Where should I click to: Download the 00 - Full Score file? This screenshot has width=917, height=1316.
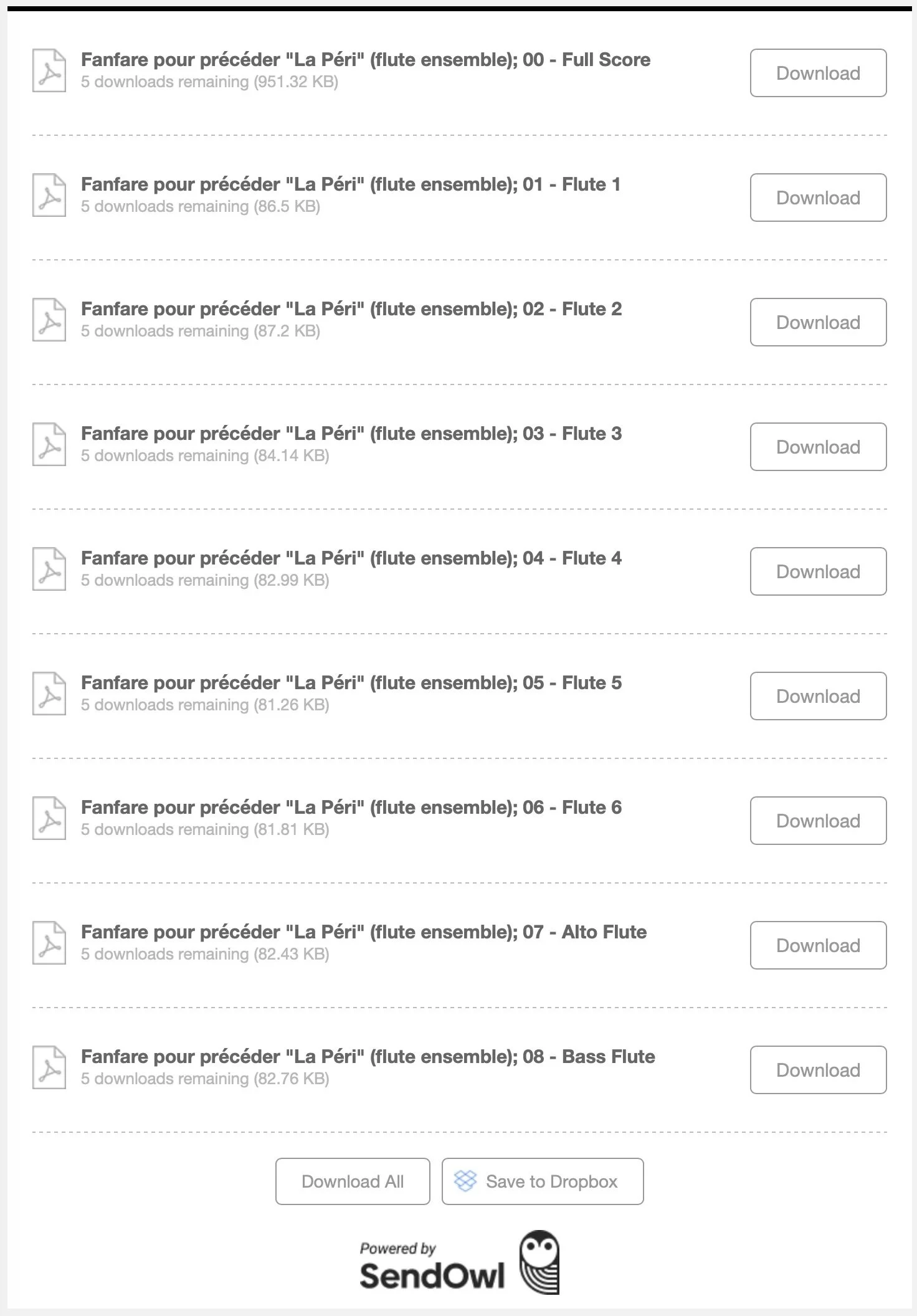(x=818, y=73)
